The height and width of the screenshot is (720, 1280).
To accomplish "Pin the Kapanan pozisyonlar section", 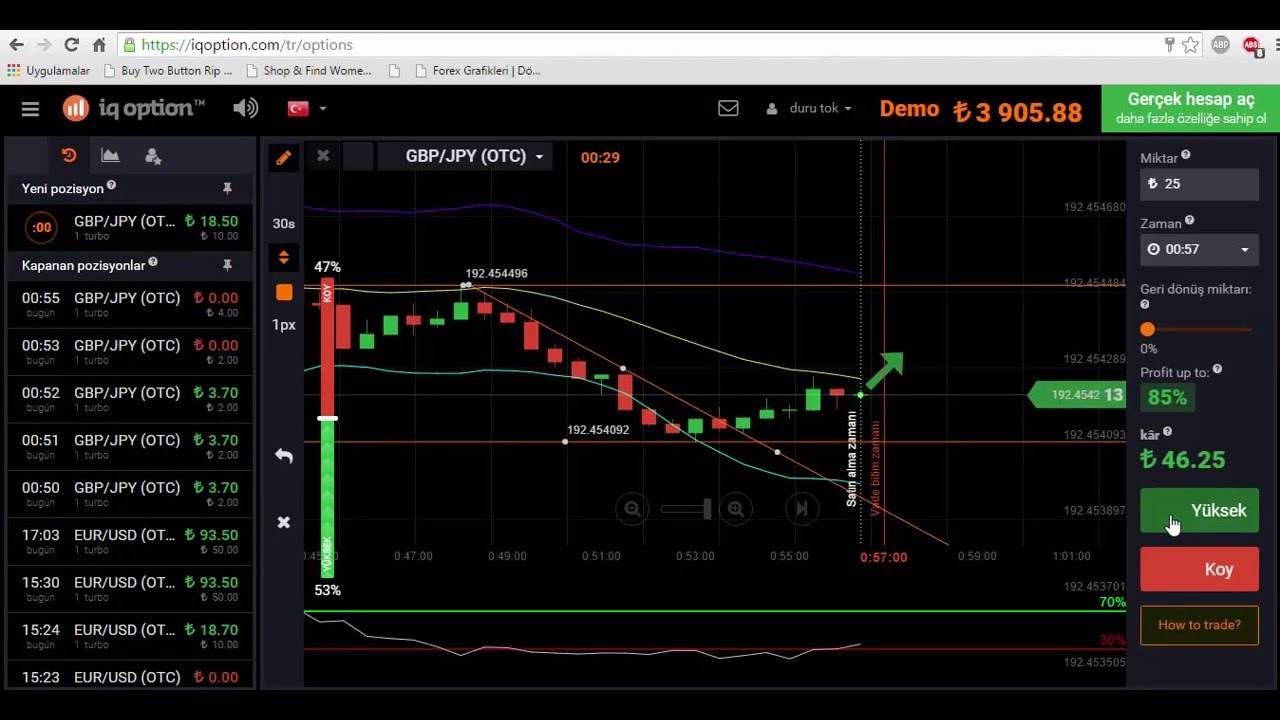I will click(x=227, y=265).
